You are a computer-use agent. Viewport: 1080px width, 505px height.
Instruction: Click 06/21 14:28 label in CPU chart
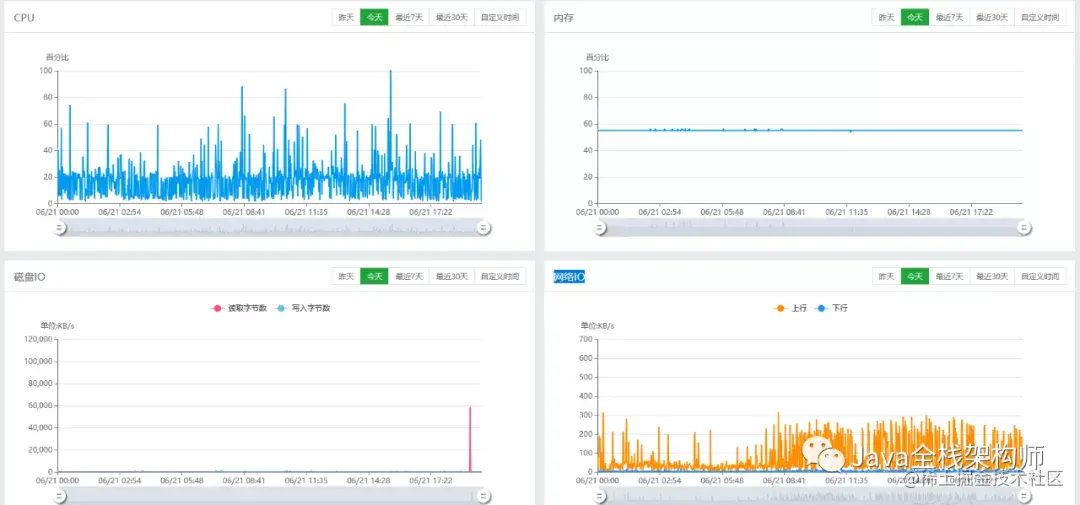point(368,212)
